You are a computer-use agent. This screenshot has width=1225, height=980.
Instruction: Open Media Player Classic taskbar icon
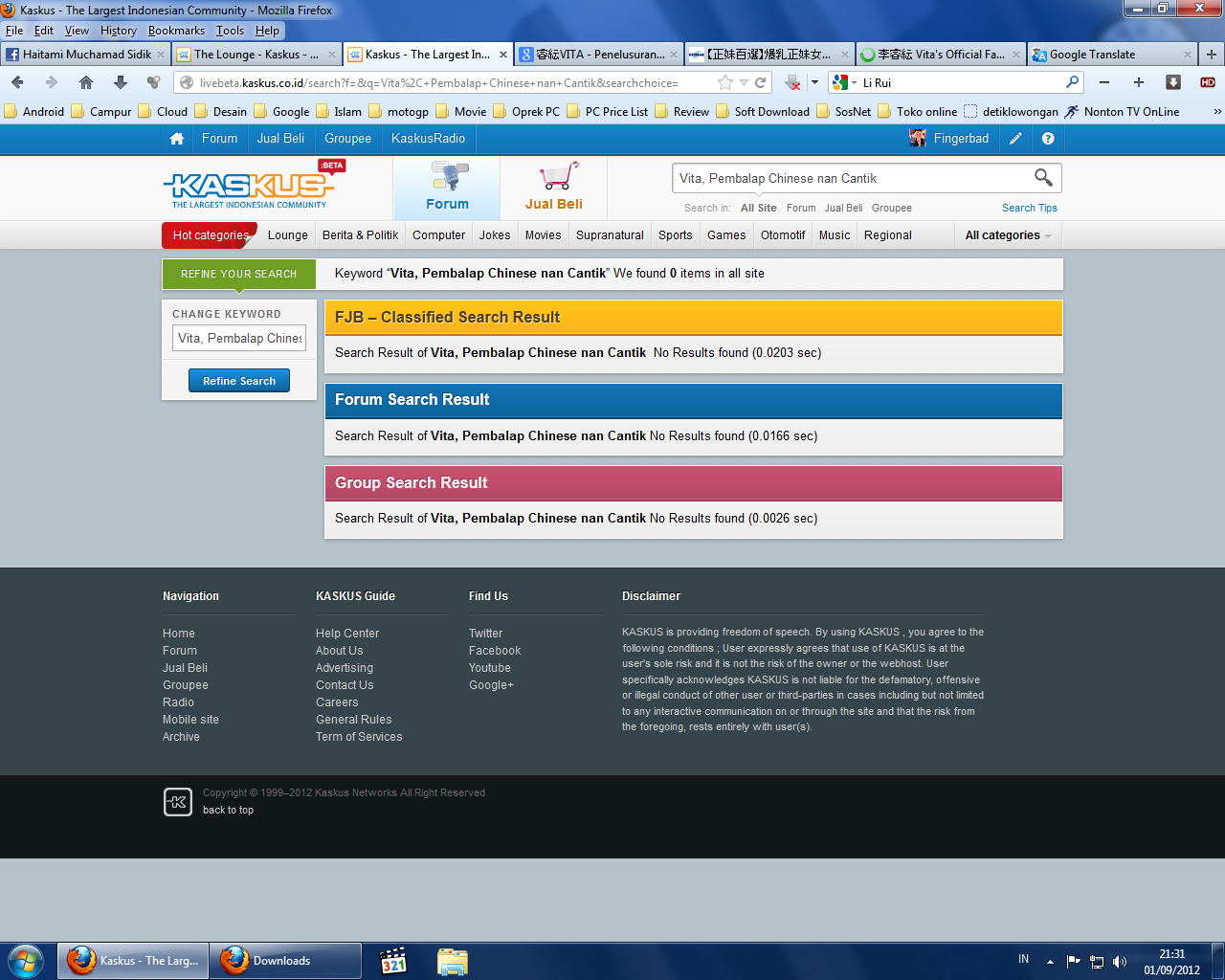393,961
